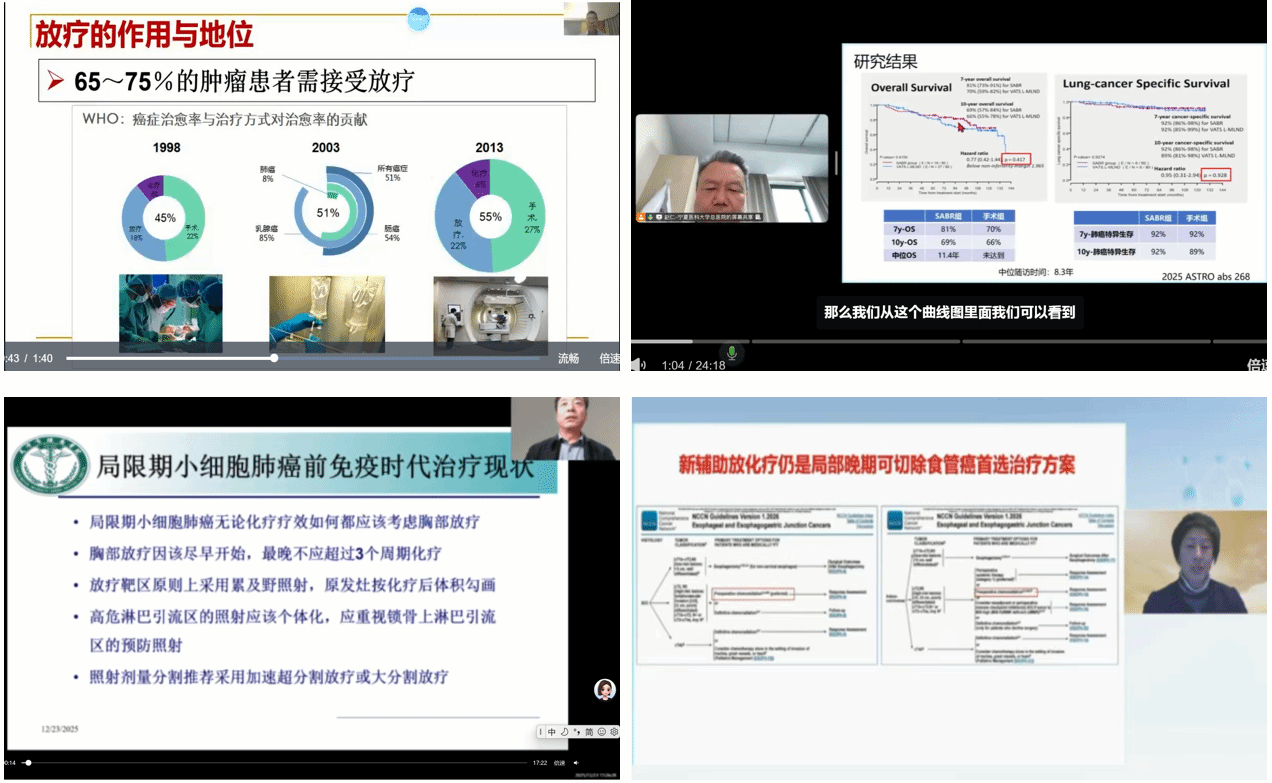Click the volume icon beside 倍速 in bottom-left player
1272x783 pixels.
tap(578, 761)
